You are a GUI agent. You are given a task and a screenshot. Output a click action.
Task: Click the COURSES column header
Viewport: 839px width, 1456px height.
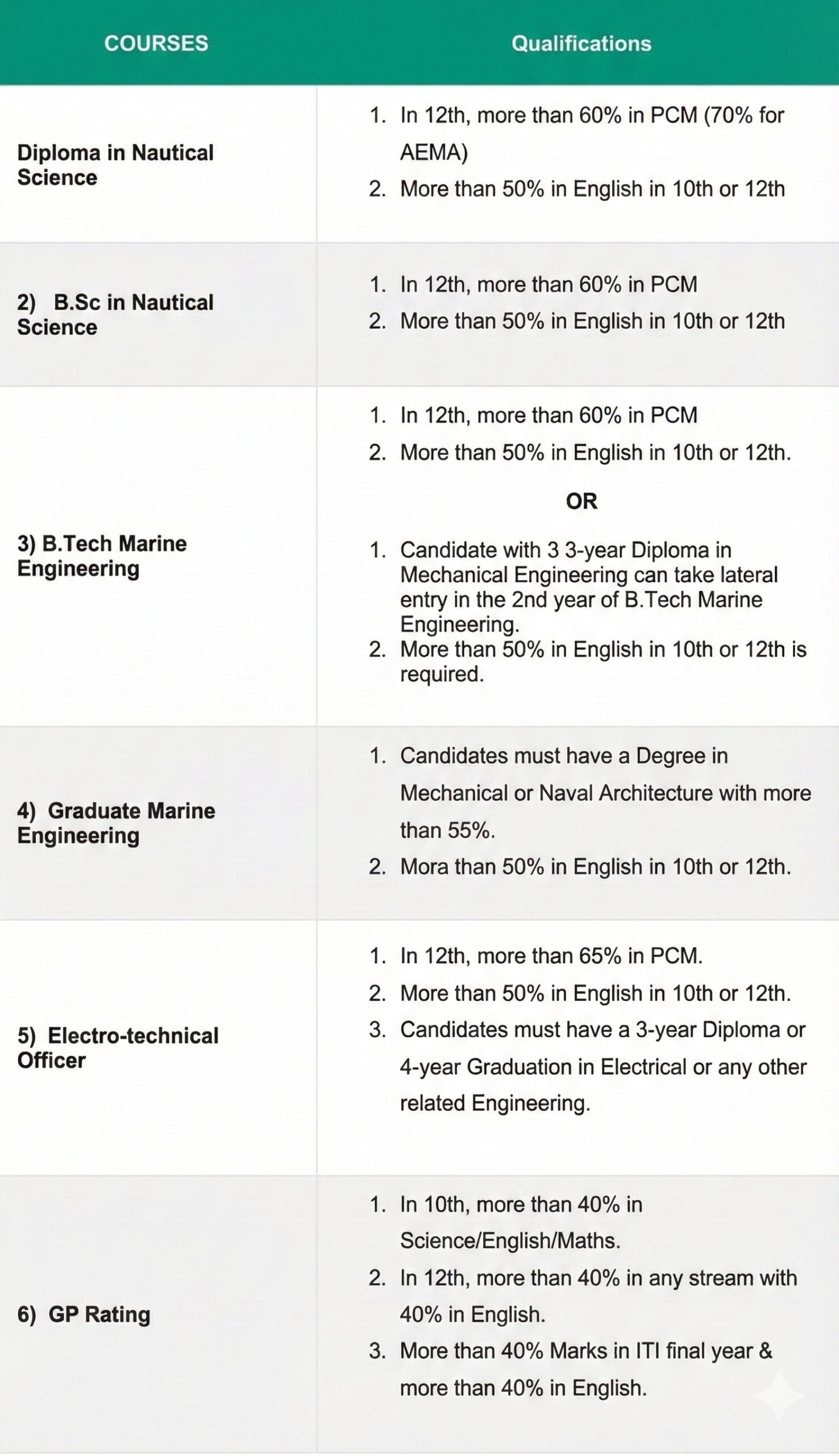point(156,43)
